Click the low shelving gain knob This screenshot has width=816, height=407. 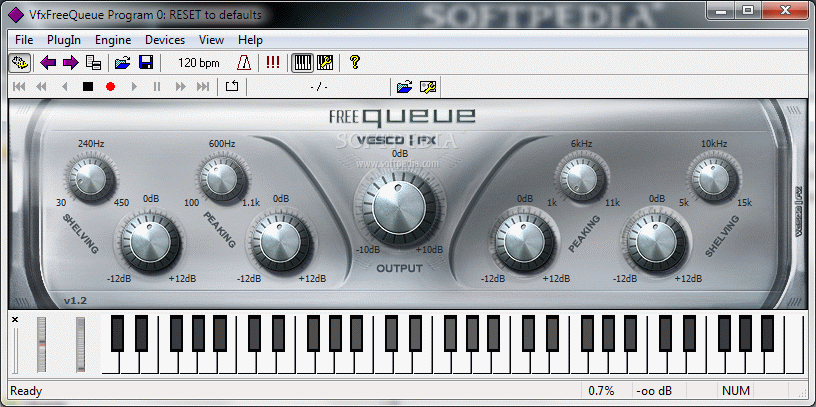click(x=150, y=243)
